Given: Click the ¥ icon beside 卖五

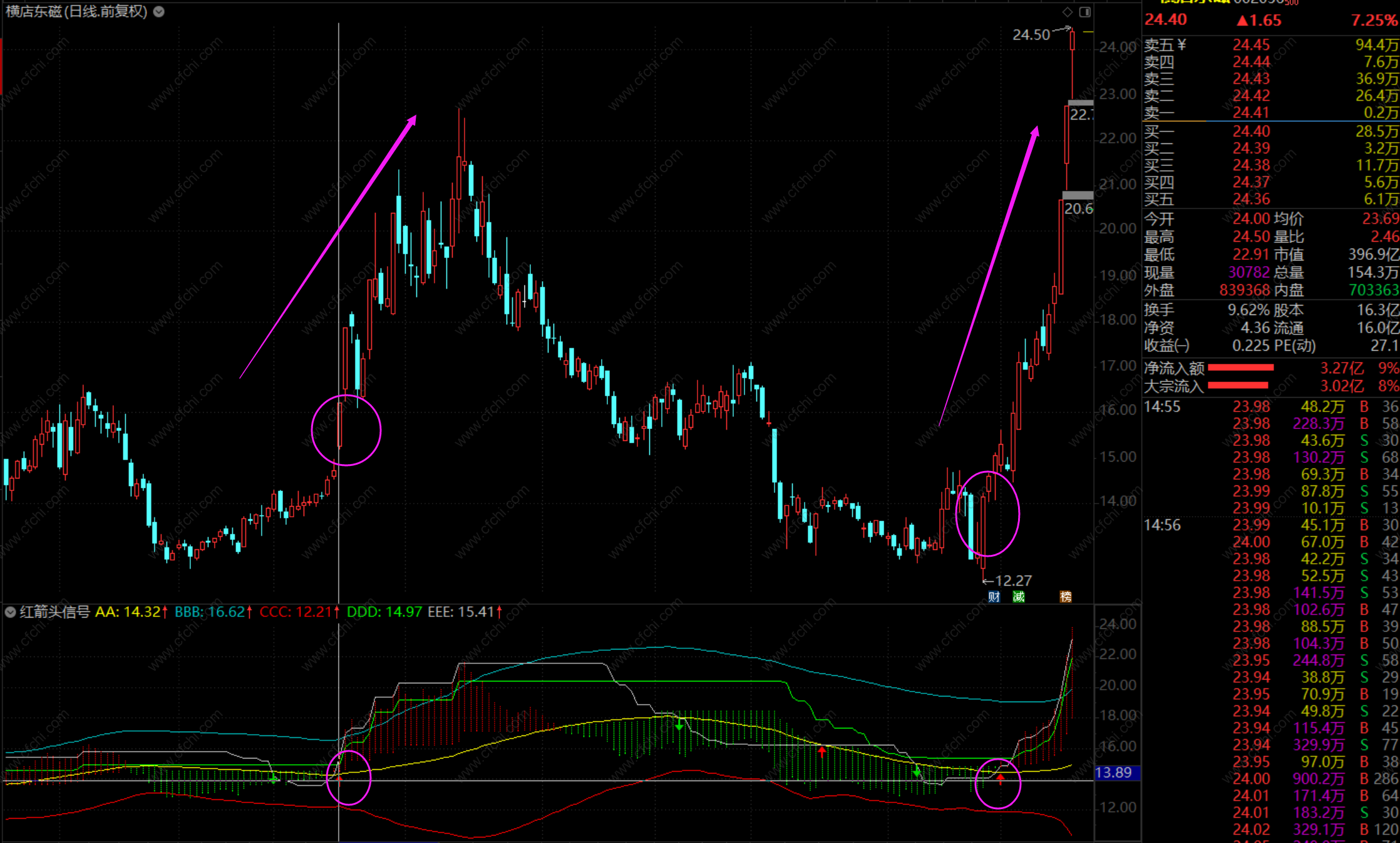Looking at the screenshot, I should pos(1181,44).
